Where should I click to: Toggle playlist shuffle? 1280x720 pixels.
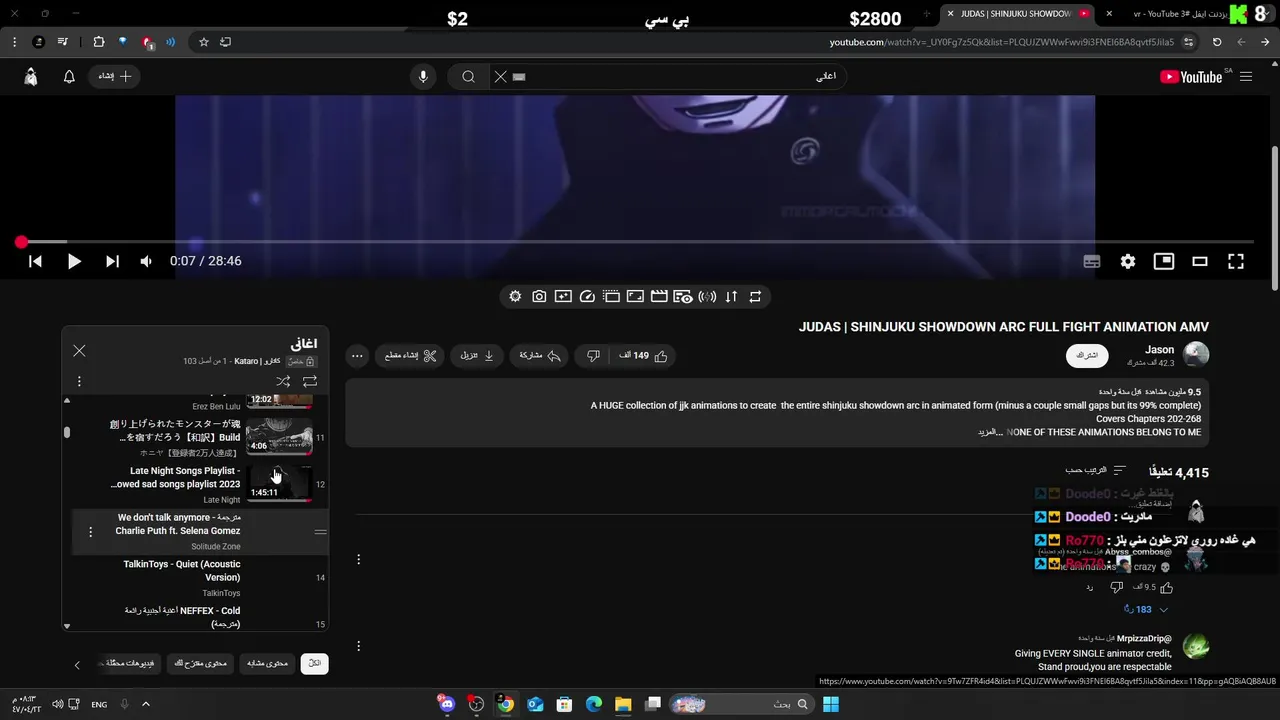coord(283,381)
